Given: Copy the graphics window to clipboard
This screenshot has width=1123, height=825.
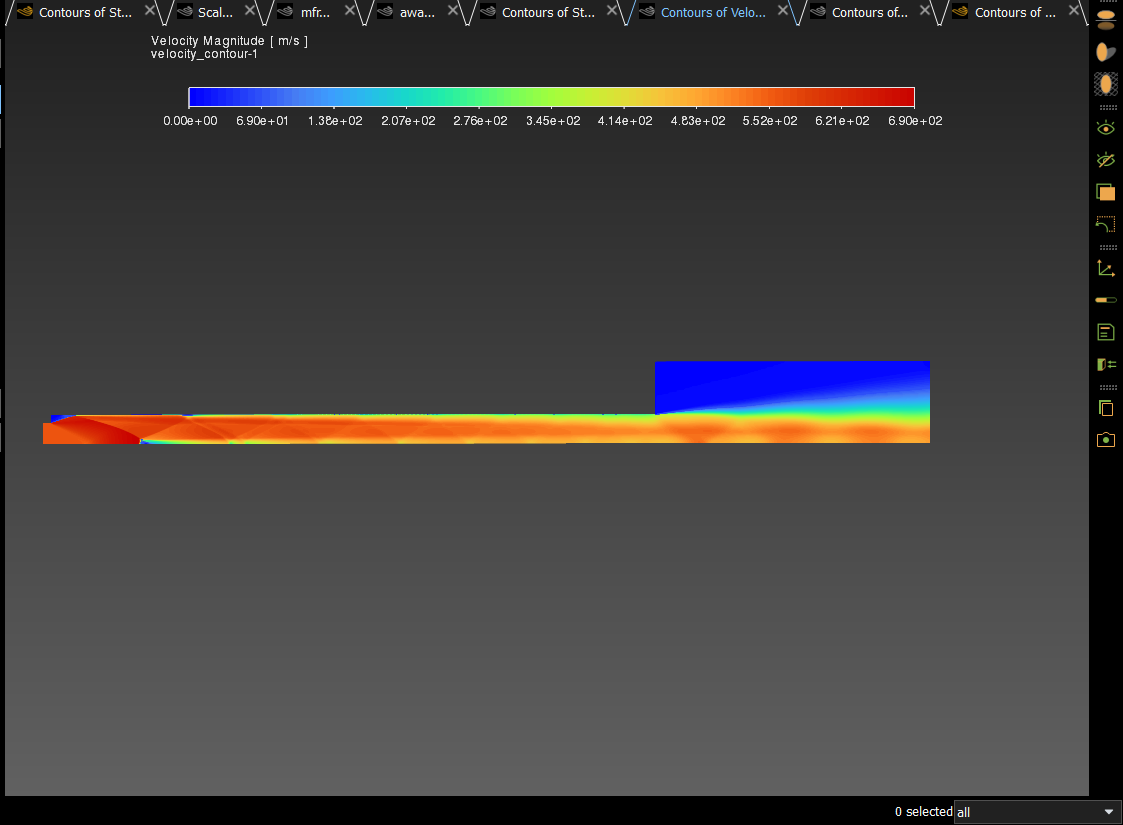Looking at the screenshot, I should click(x=1105, y=408).
